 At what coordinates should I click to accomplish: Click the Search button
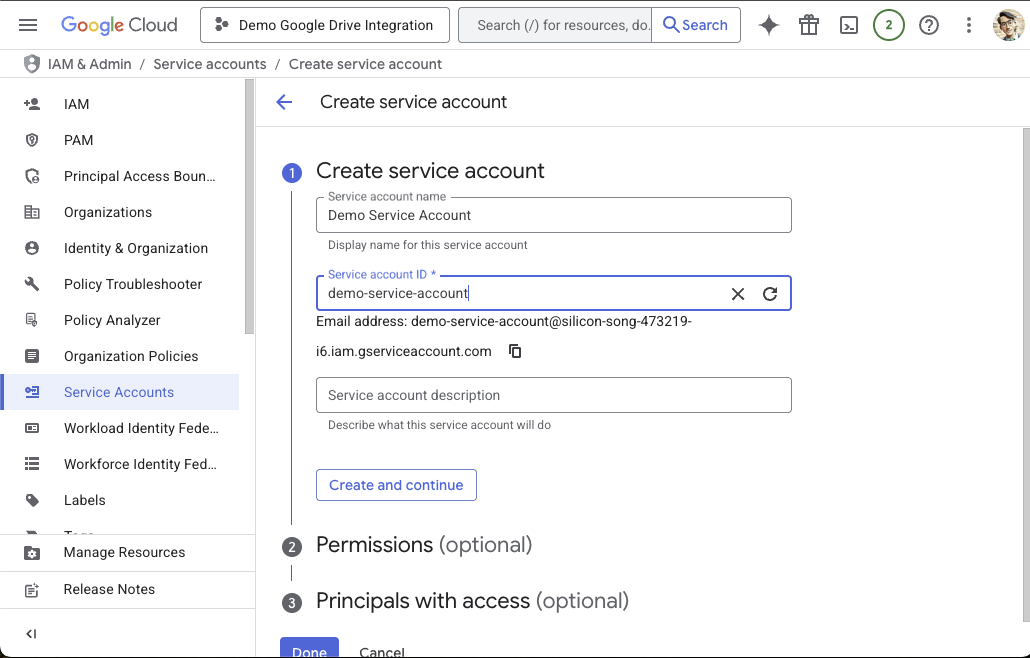696,25
